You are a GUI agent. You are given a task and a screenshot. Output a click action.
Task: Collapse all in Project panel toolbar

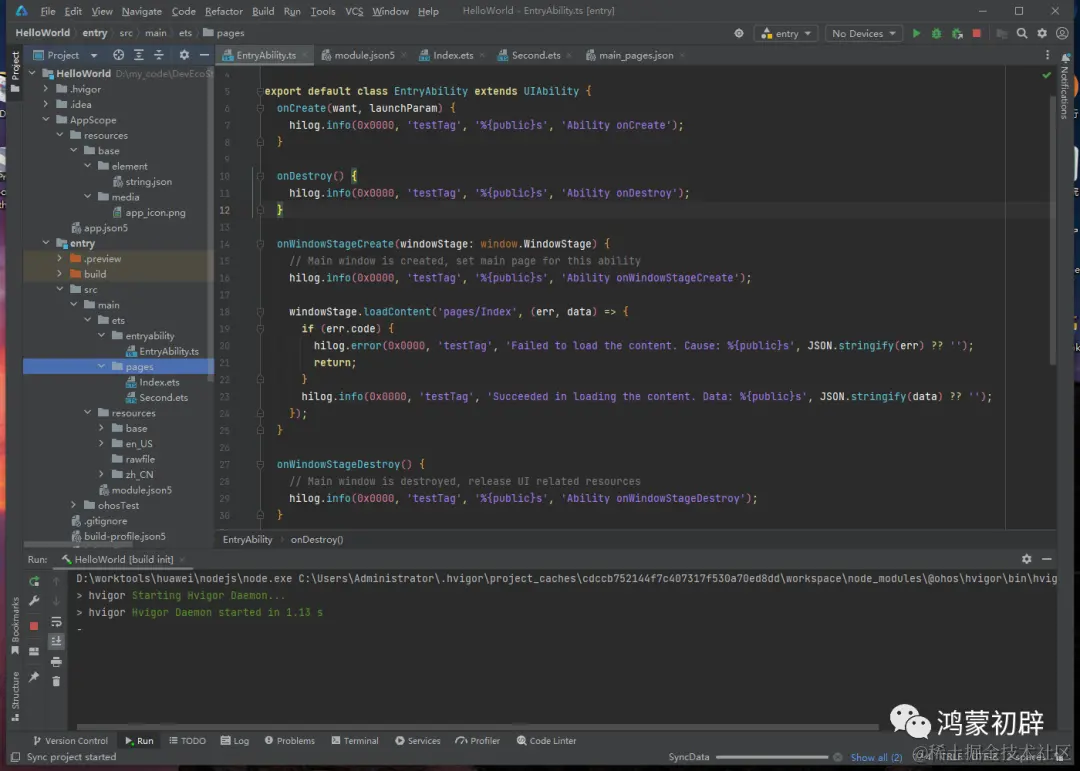158,55
